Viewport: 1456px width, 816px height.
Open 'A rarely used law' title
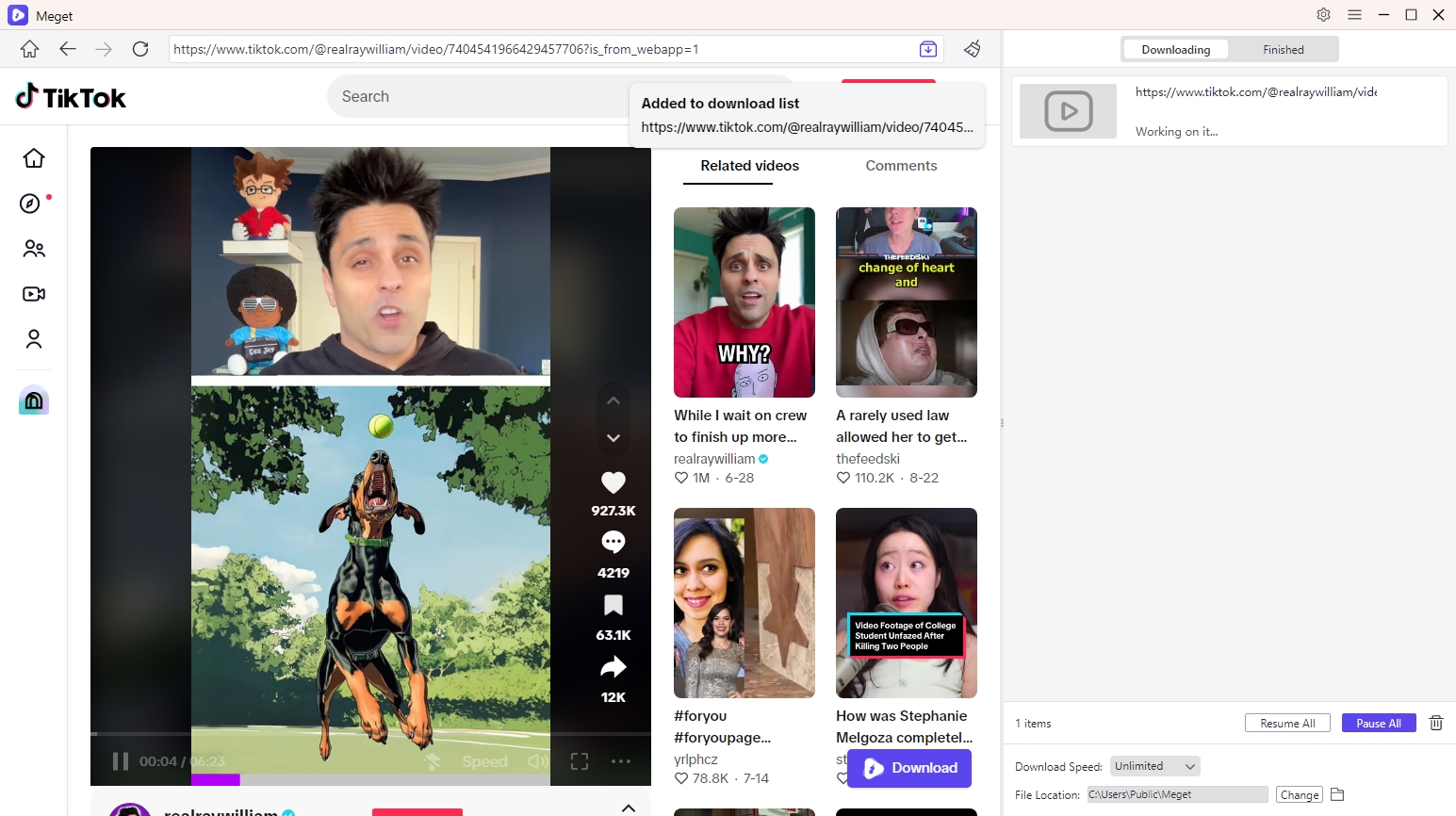[x=902, y=426]
